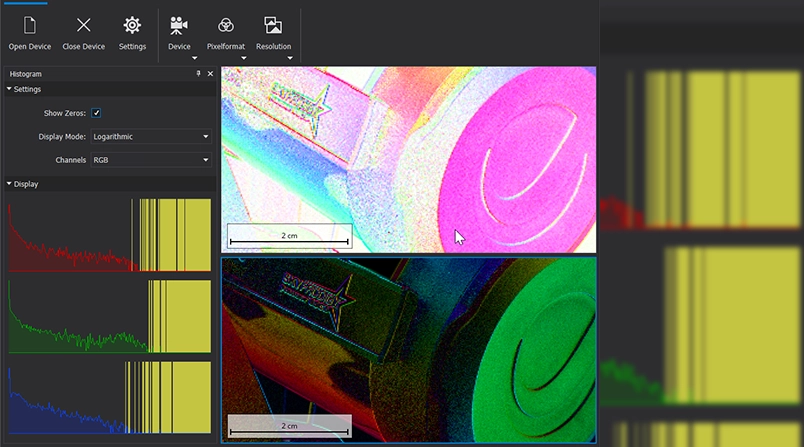Uncheck the Show Zeros checkbox
The height and width of the screenshot is (447, 804).
click(96, 113)
